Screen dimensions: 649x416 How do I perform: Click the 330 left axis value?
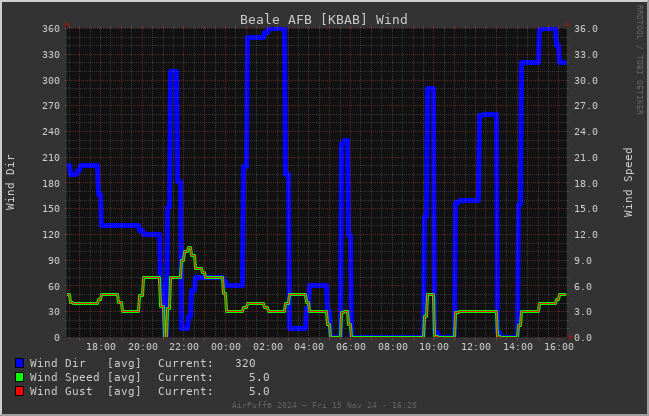coord(51,55)
